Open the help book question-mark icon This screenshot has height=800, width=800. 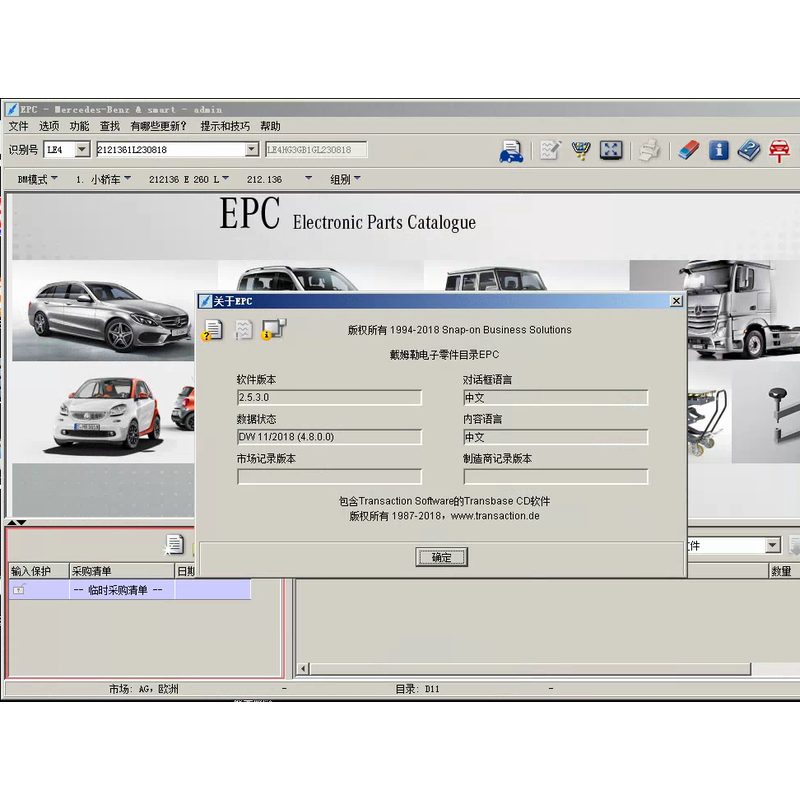pyautogui.click(x=748, y=151)
